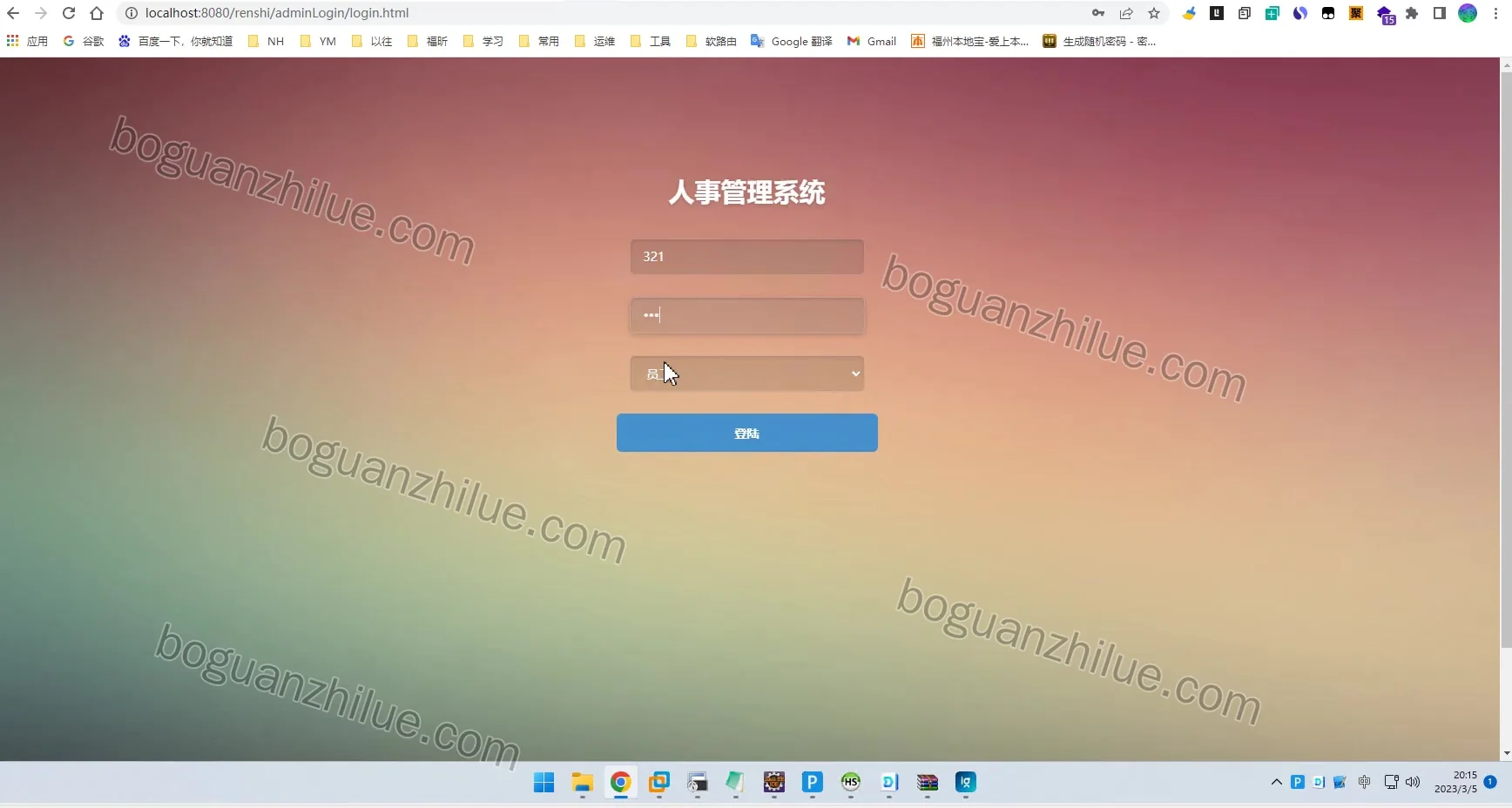Open browser home page icon
Viewport: 1512px width, 808px height.
click(97, 13)
